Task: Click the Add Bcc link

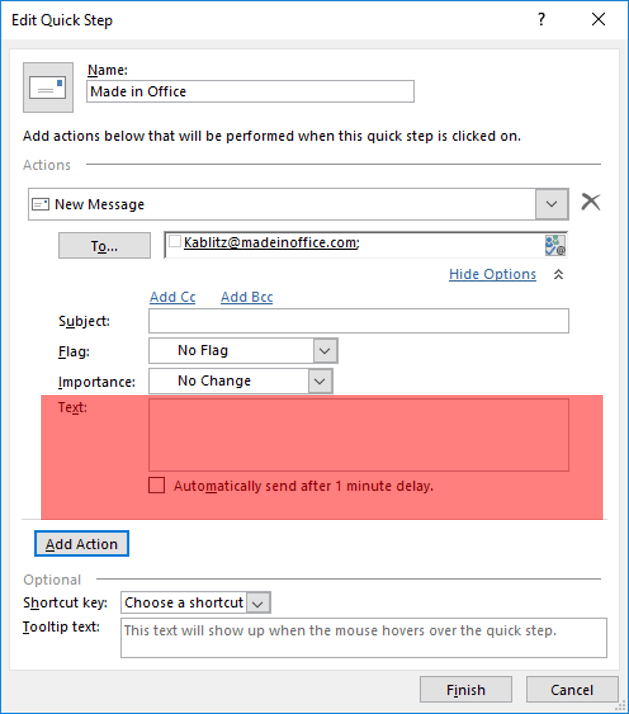Action: coord(246,297)
